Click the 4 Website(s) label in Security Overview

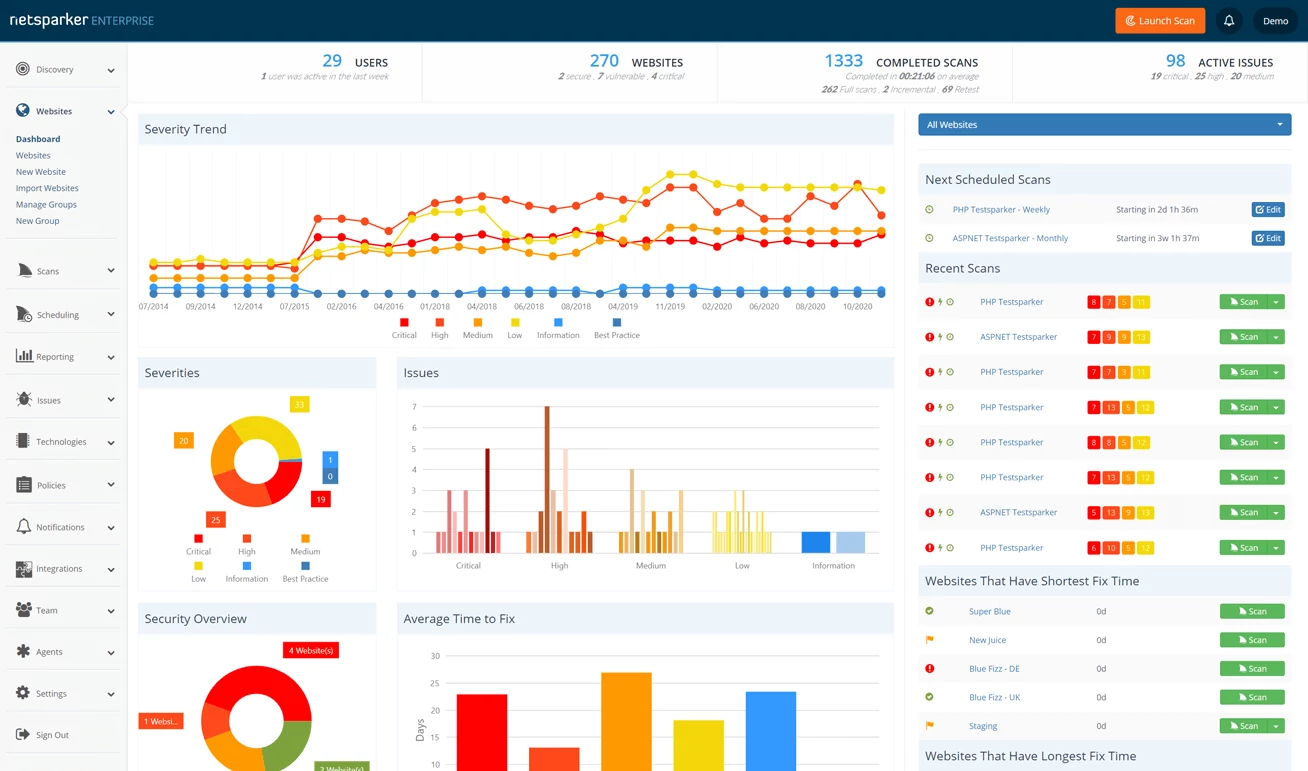pyautogui.click(x=311, y=650)
